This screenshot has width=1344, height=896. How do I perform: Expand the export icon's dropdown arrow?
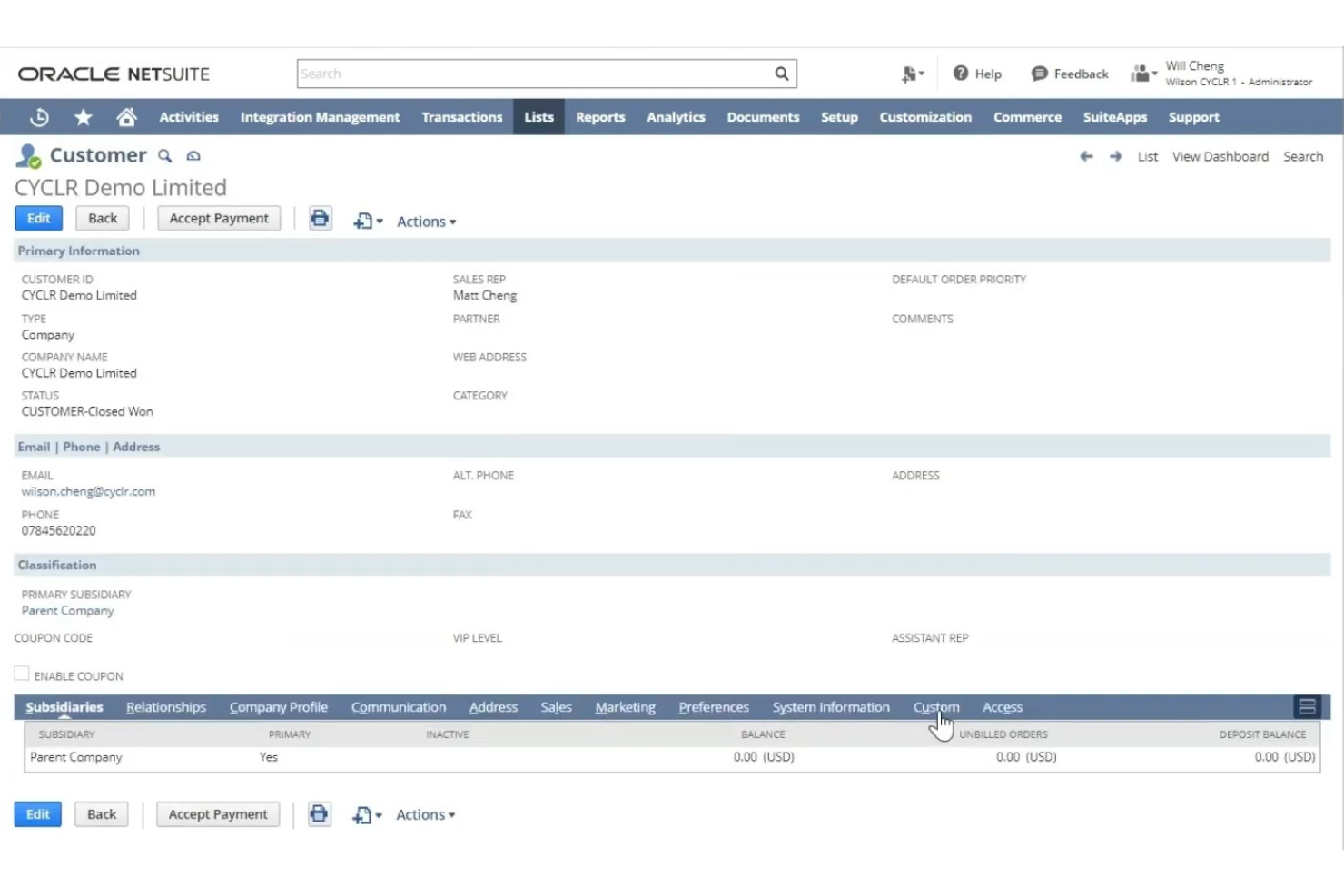click(x=379, y=221)
